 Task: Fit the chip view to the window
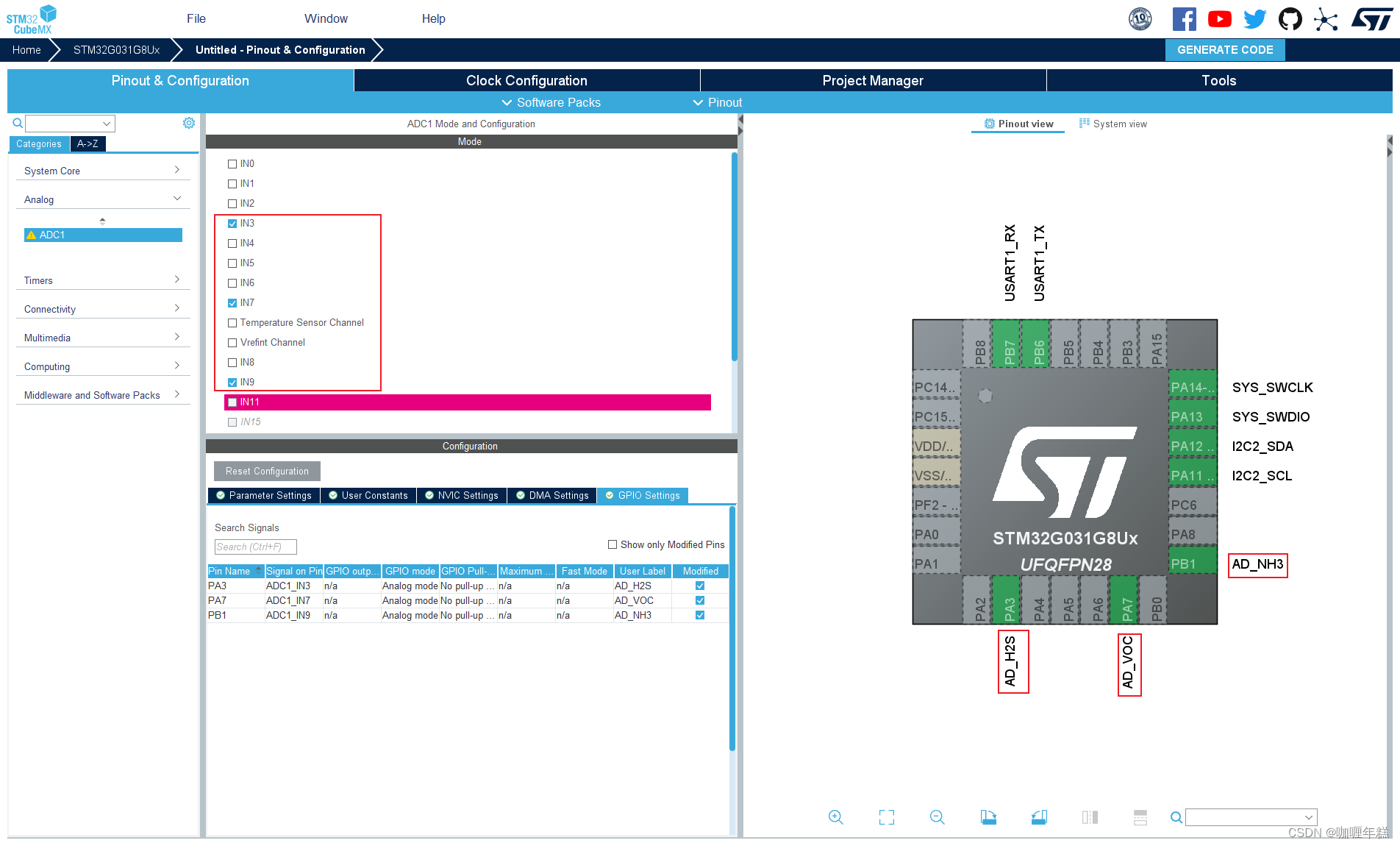pyautogui.click(x=887, y=817)
